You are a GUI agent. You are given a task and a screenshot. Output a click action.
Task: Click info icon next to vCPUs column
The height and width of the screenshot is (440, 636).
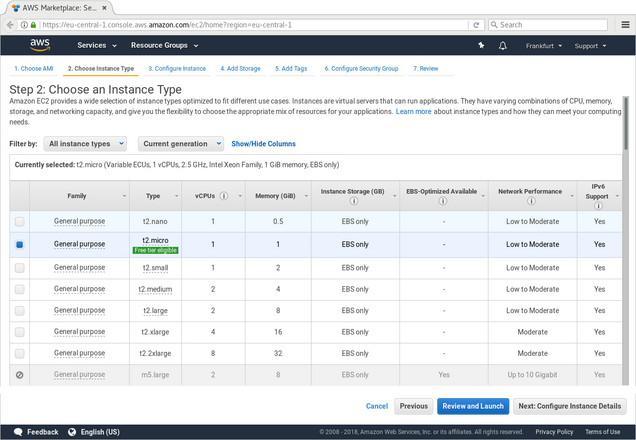pyautogui.click(x=223, y=196)
